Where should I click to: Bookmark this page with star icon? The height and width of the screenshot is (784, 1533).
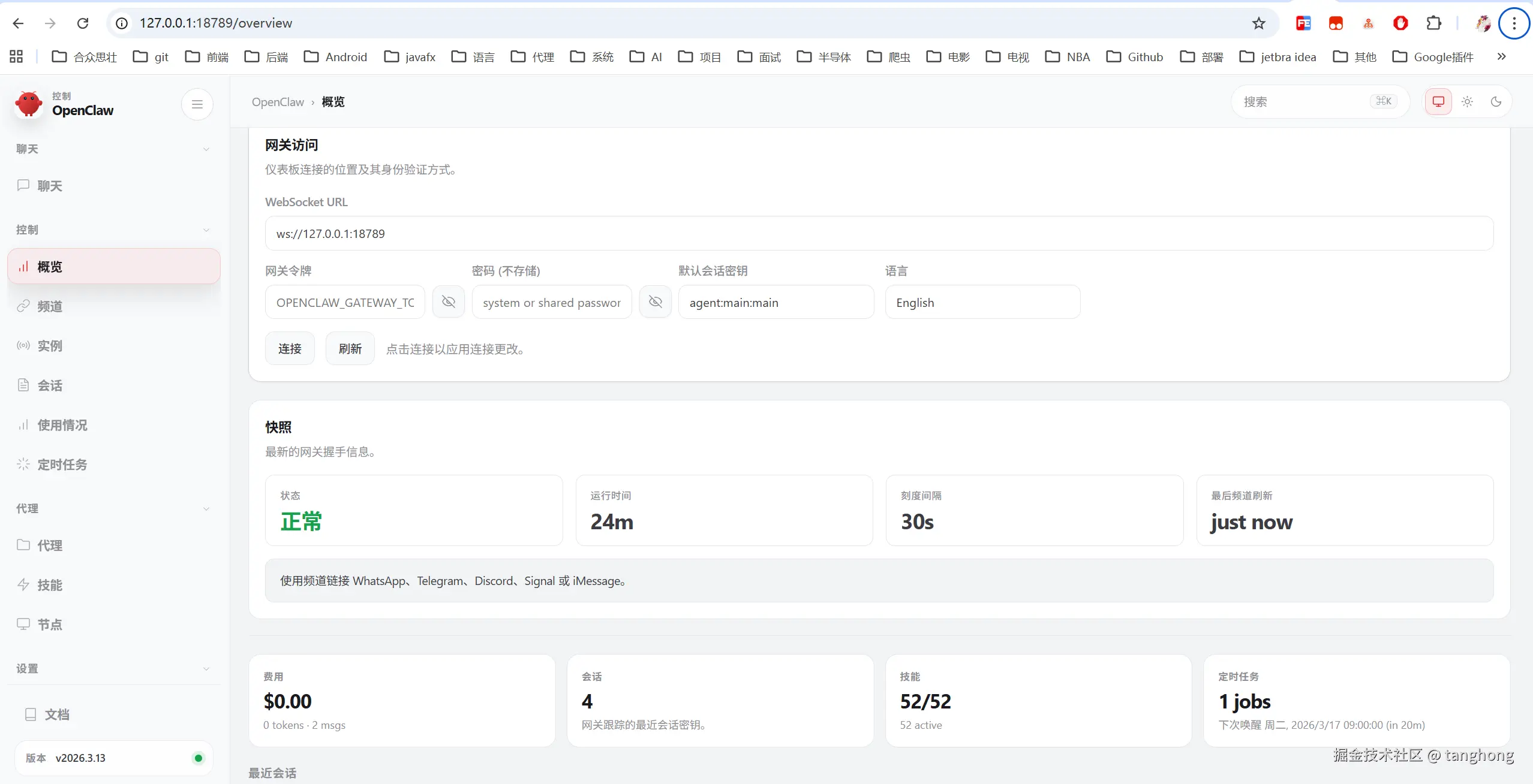click(x=1258, y=23)
